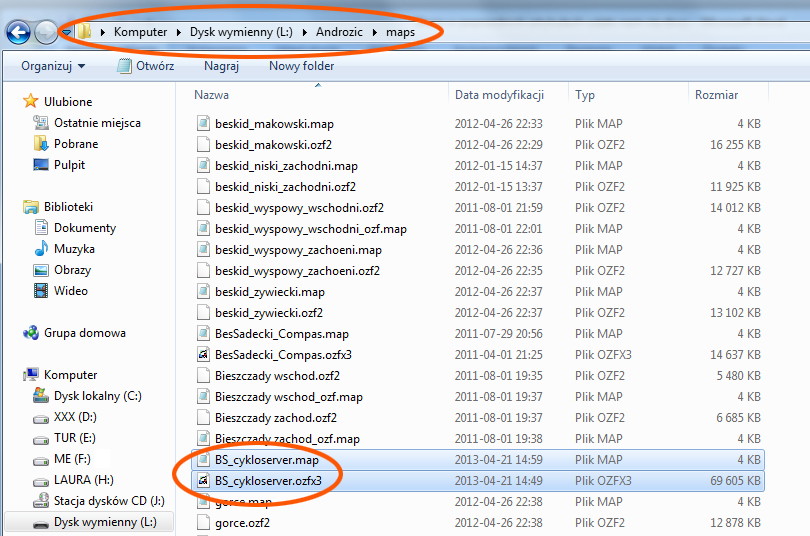The image size is (810, 536).
Task: Select Dysk wymienny (L:) breadcrumb segment
Action: 241,32
